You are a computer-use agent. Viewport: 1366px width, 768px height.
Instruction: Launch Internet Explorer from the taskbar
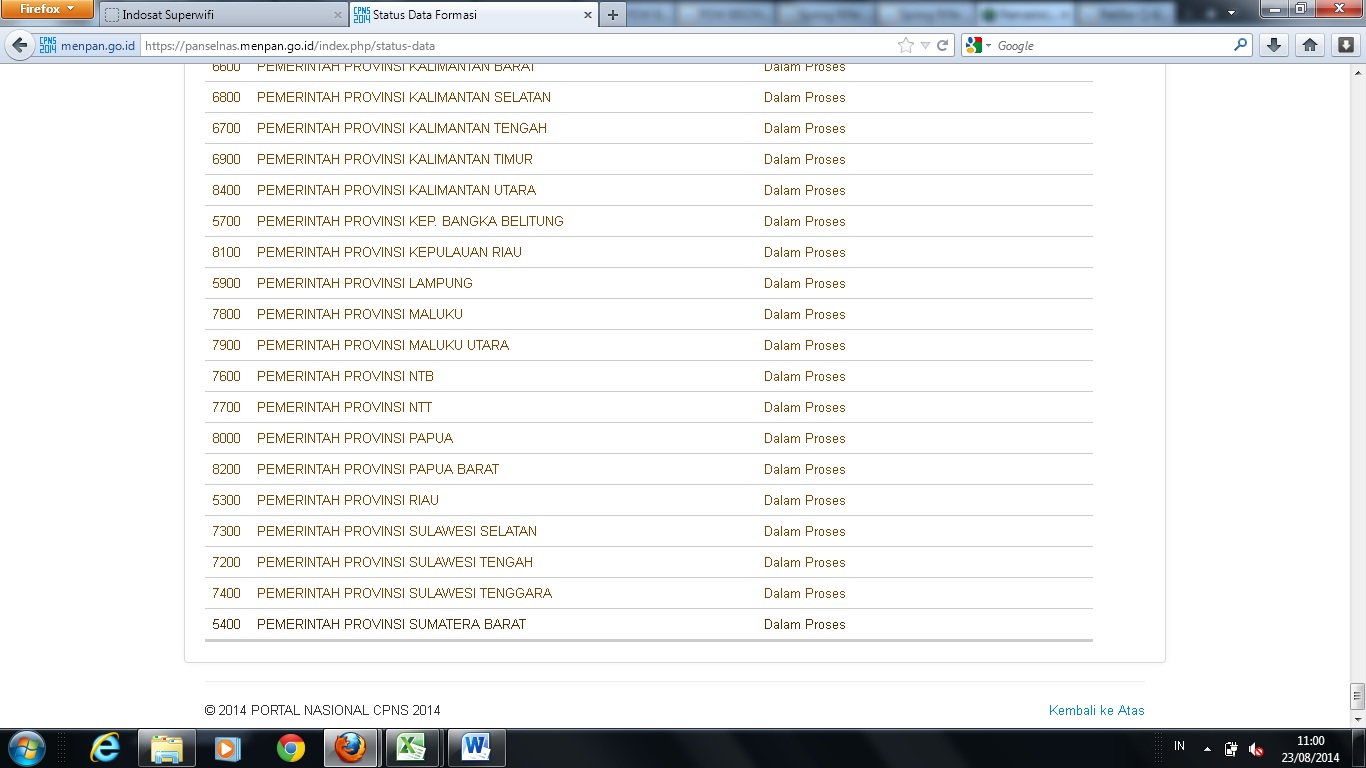coord(105,748)
